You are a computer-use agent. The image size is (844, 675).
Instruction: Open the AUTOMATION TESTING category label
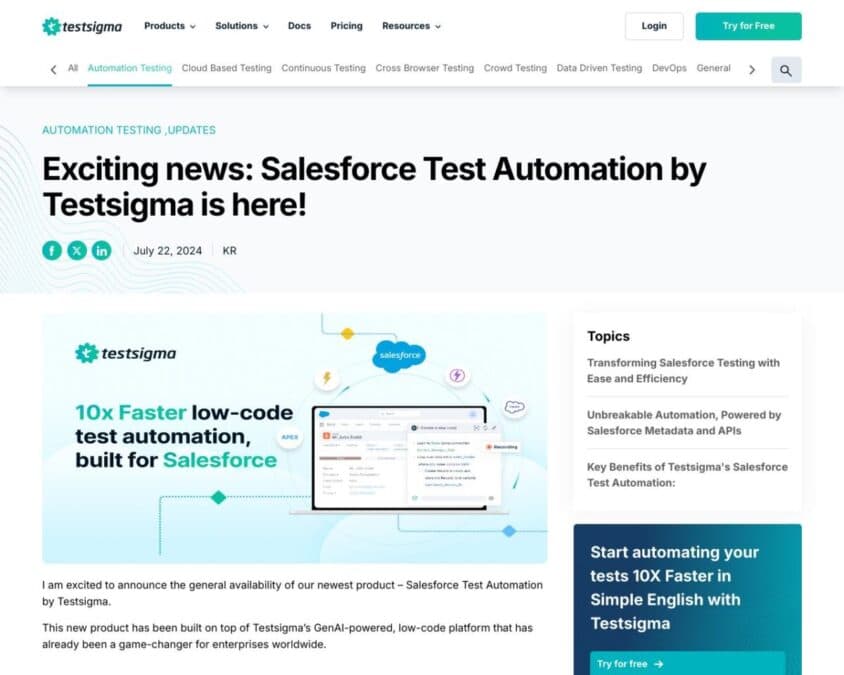[102, 130]
